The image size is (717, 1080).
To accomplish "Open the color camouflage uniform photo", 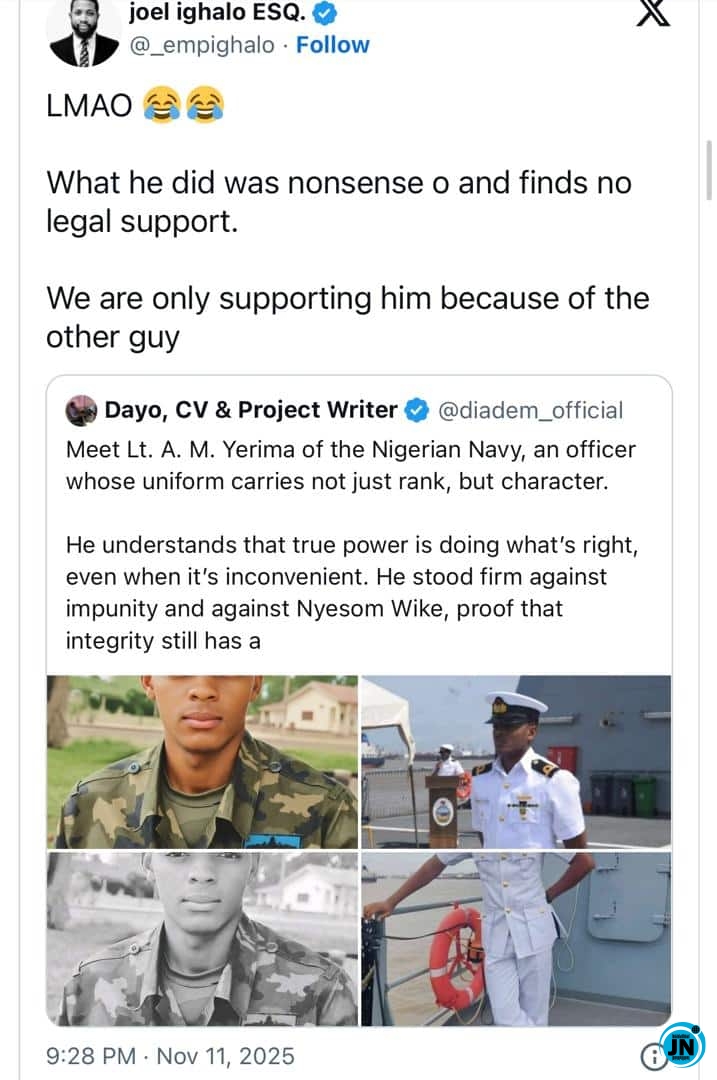I will [202, 761].
